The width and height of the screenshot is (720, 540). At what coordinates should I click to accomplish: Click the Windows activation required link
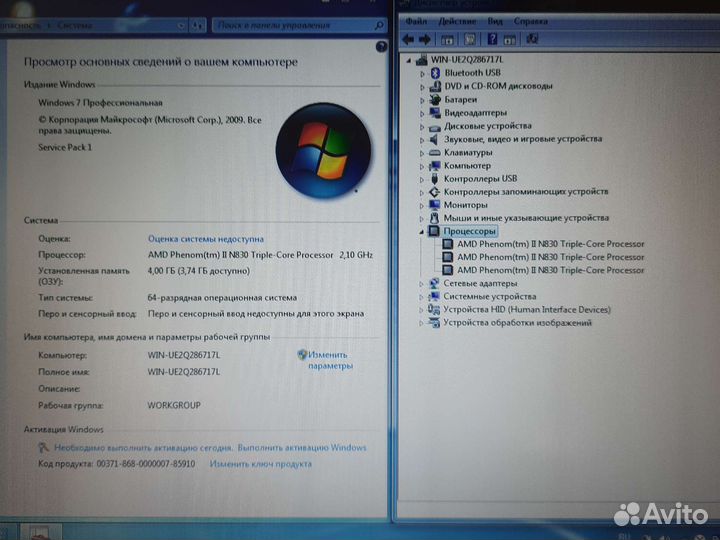tap(211, 448)
